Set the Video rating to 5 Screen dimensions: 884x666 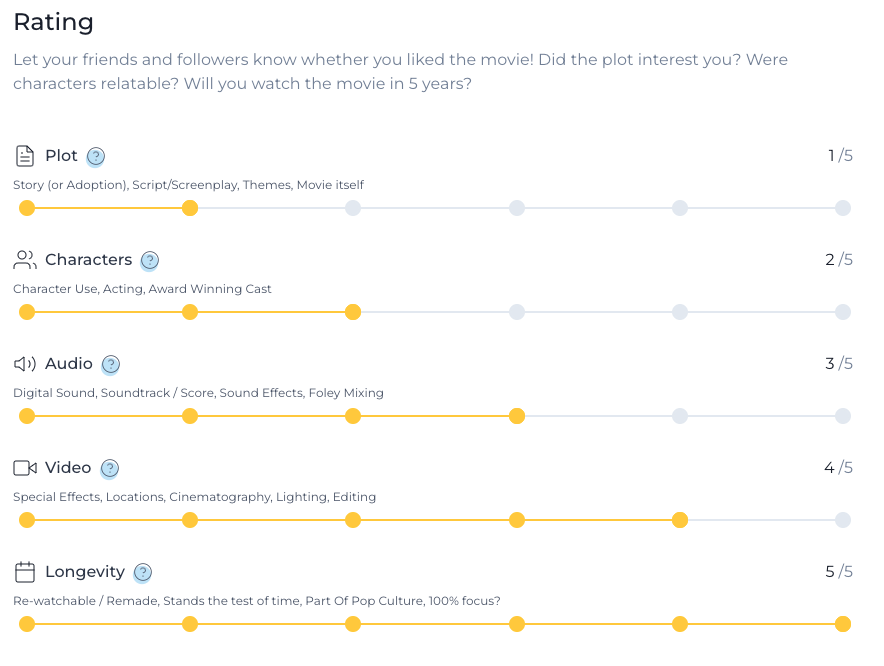[x=843, y=520]
